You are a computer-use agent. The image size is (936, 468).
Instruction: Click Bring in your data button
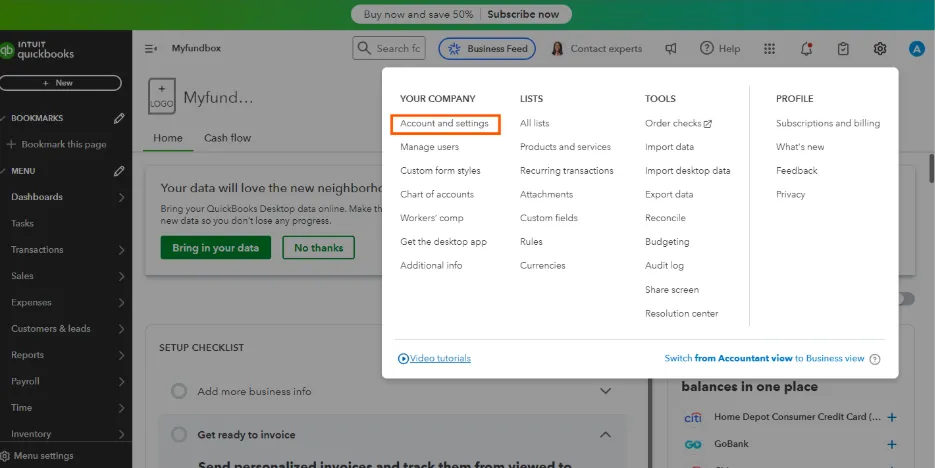coord(215,248)
